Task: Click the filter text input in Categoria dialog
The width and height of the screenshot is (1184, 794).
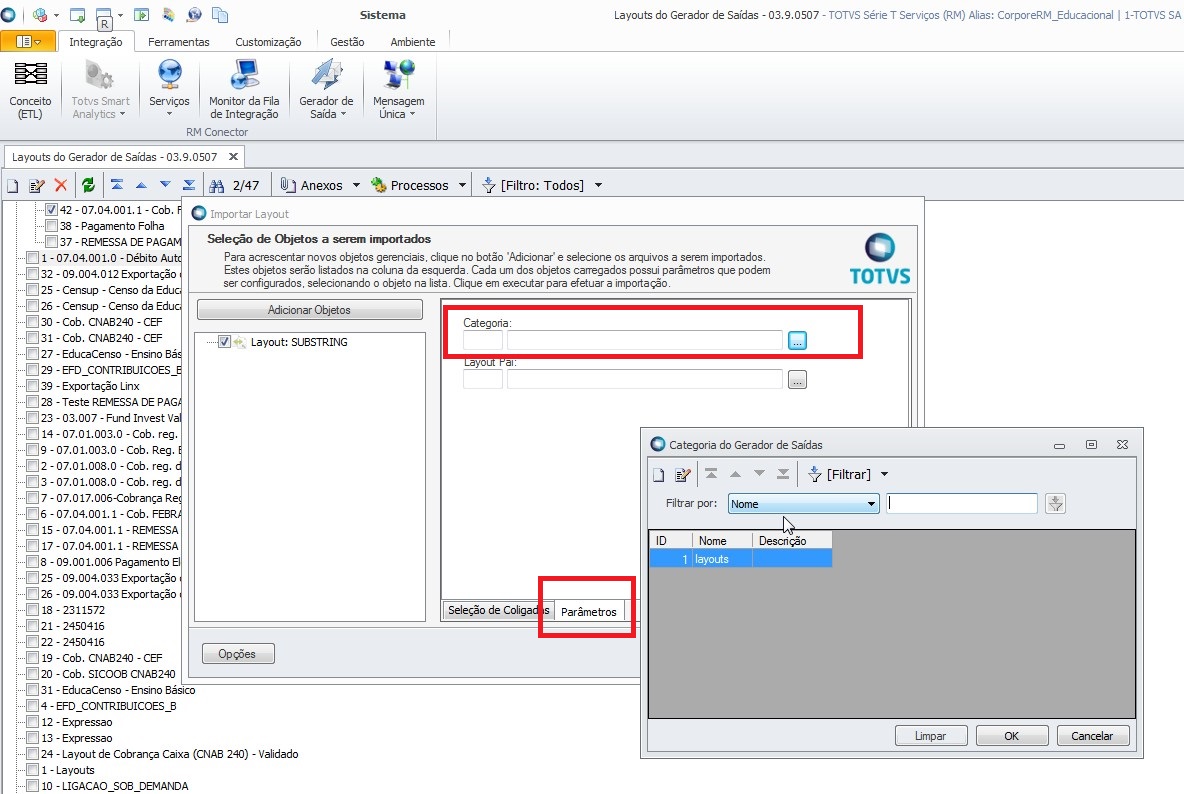Action: coord(962,503)
